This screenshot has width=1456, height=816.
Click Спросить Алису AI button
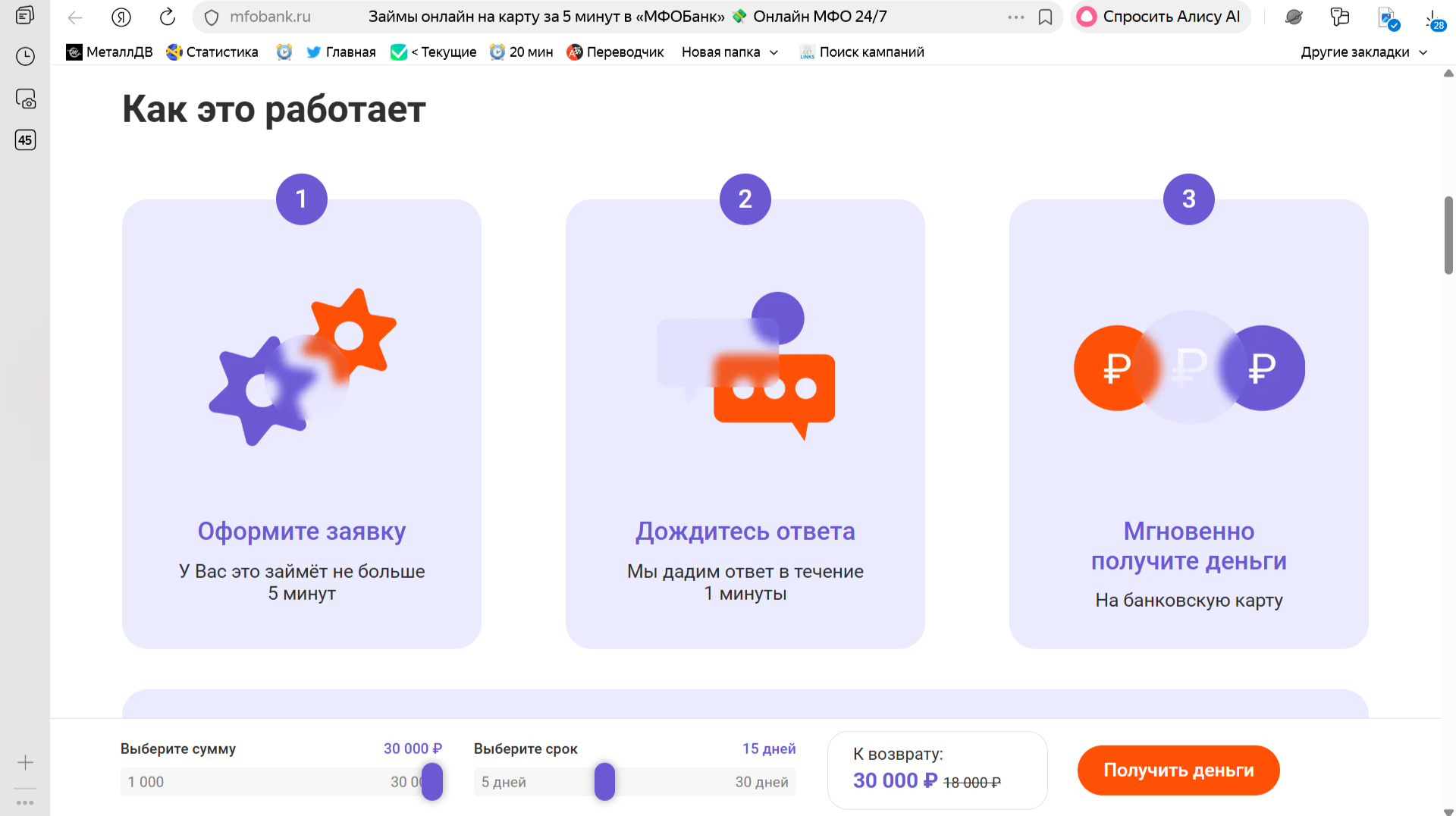point(1160,17)
